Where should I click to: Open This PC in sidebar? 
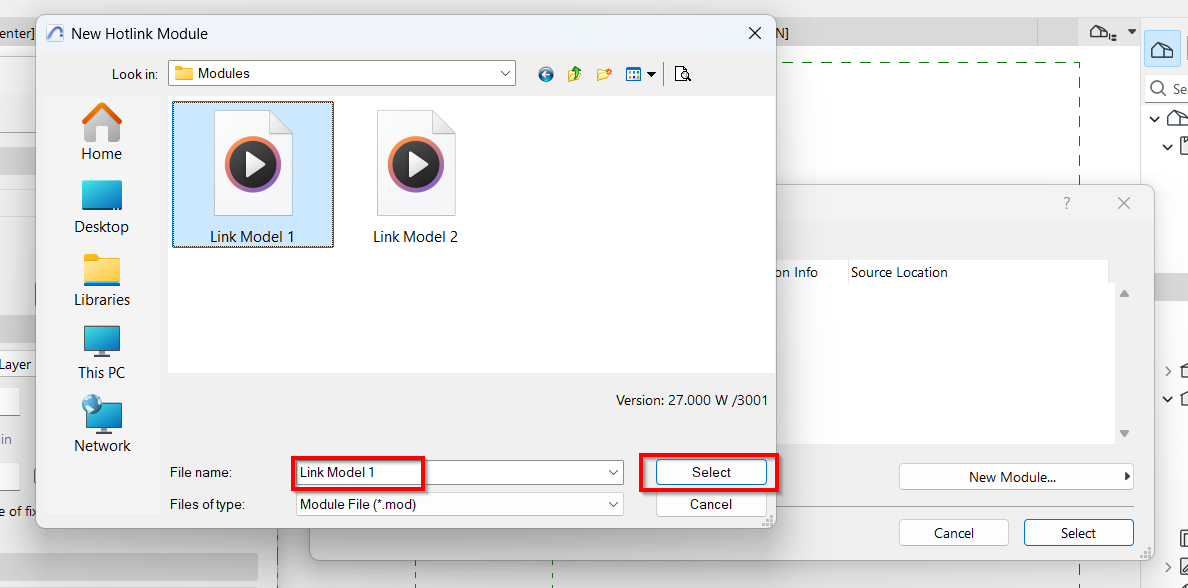(x=102, y=352)
